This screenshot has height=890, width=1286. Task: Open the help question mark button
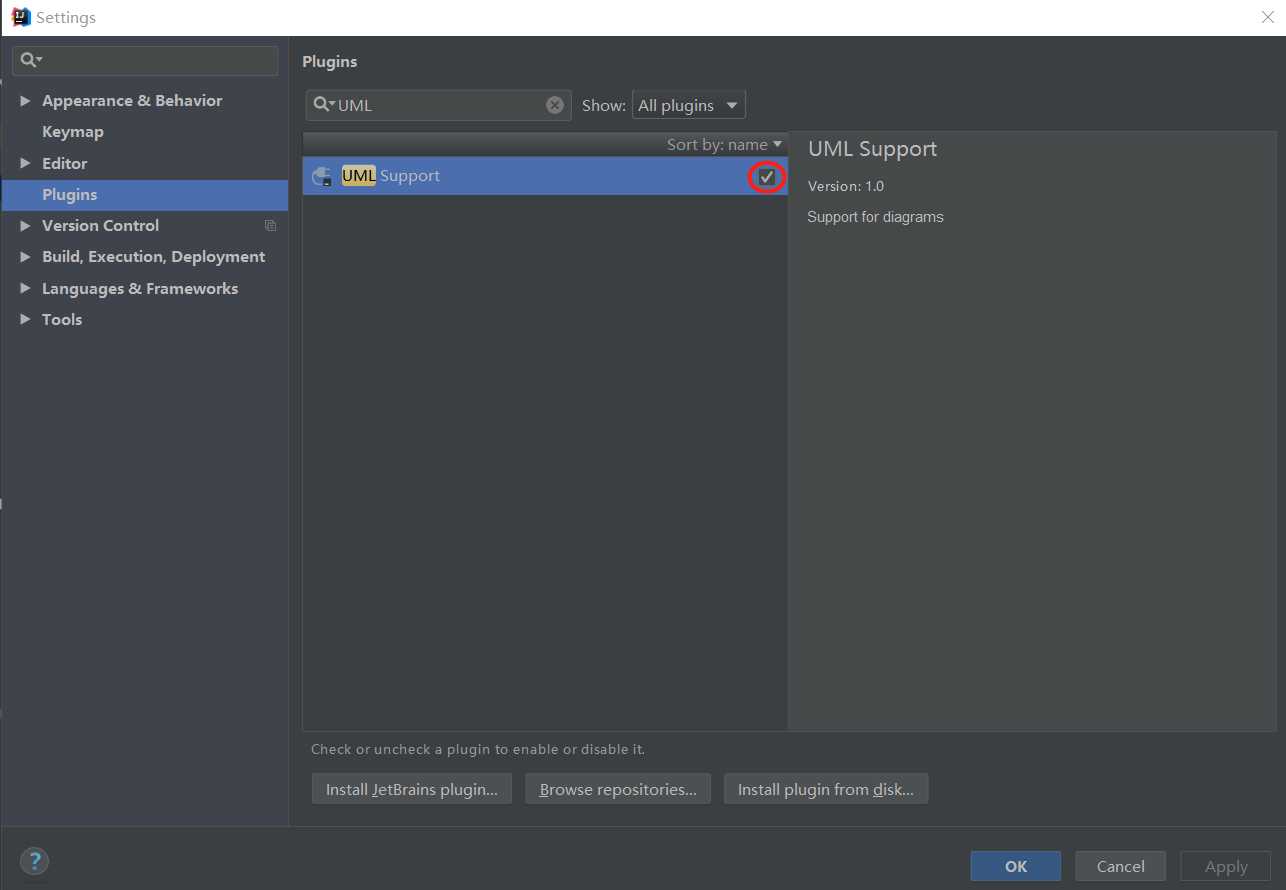34,861
